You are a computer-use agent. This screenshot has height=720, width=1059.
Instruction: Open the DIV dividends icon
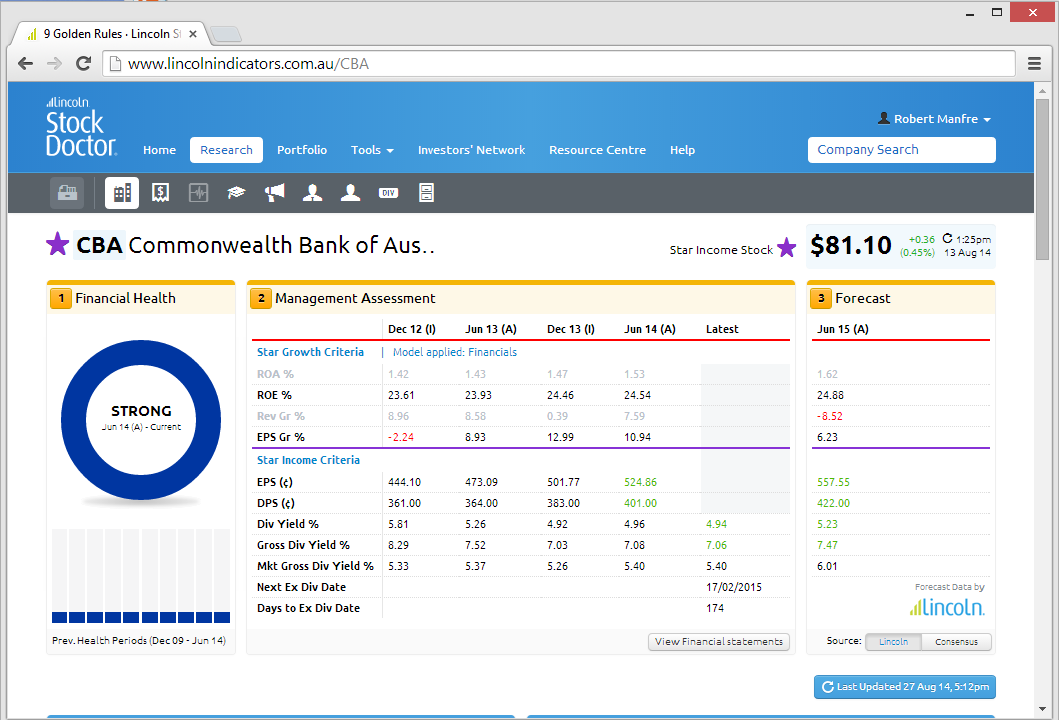[388, 193]
